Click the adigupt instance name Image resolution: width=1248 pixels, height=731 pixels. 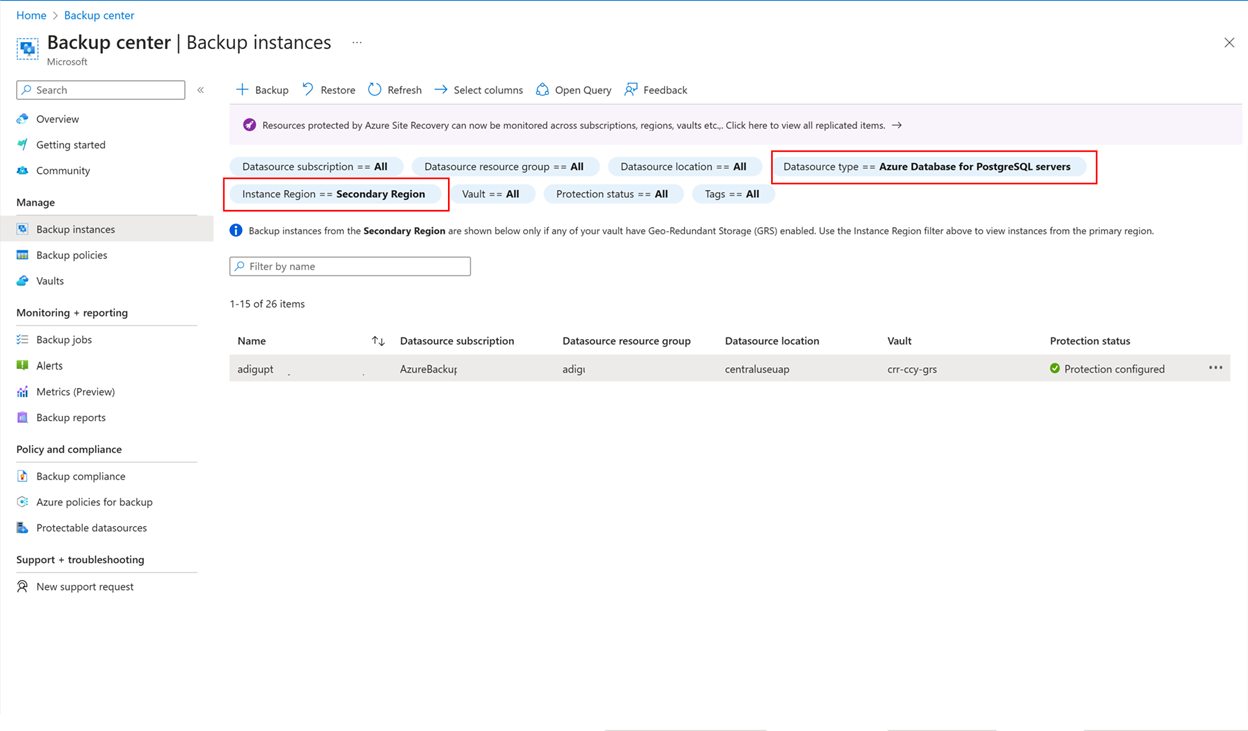point(256,369)
